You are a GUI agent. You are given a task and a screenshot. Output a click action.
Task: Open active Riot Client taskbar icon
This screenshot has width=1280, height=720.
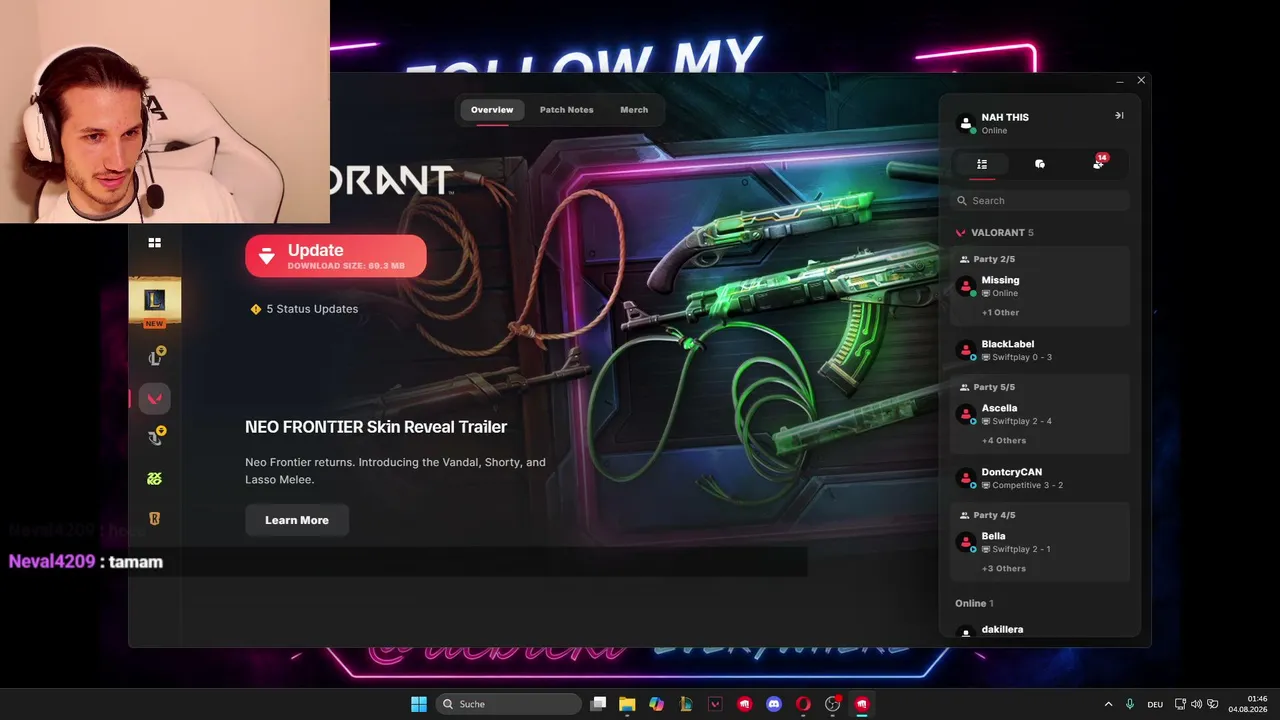pyautogui.click(x=861, y=704)
